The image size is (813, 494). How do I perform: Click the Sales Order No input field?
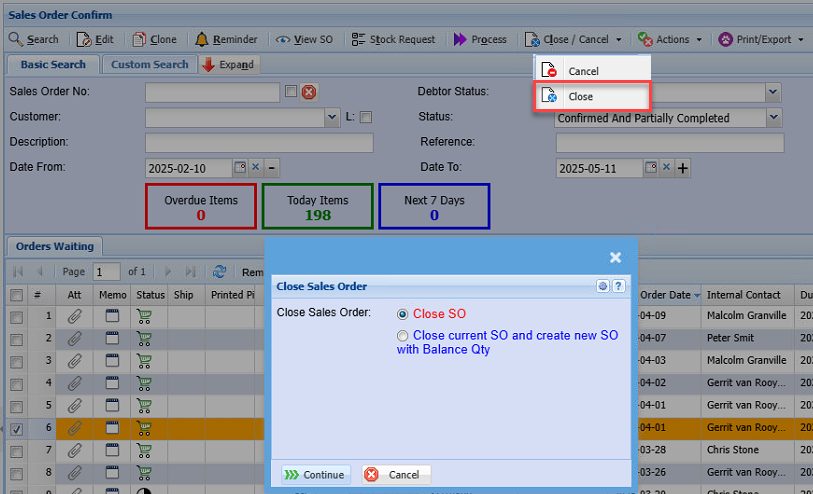[213, 92]
